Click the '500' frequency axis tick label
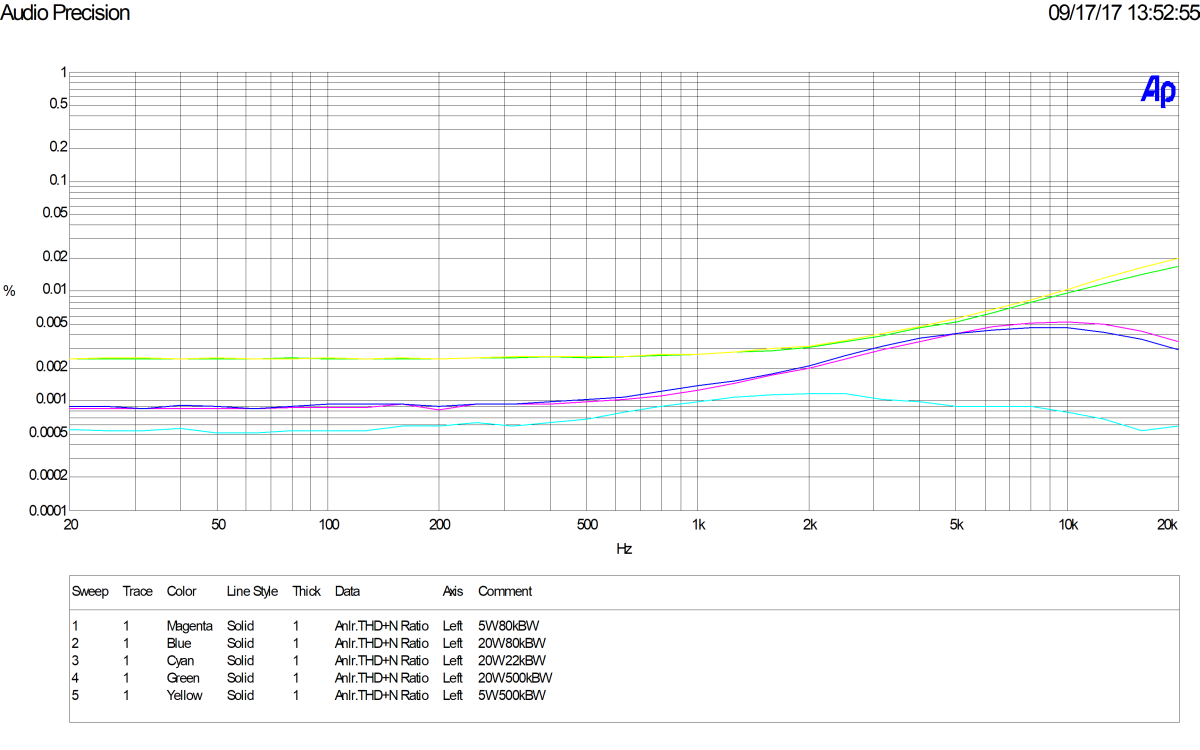Screen dimensions: 1200x750 [x=587, y=525]
